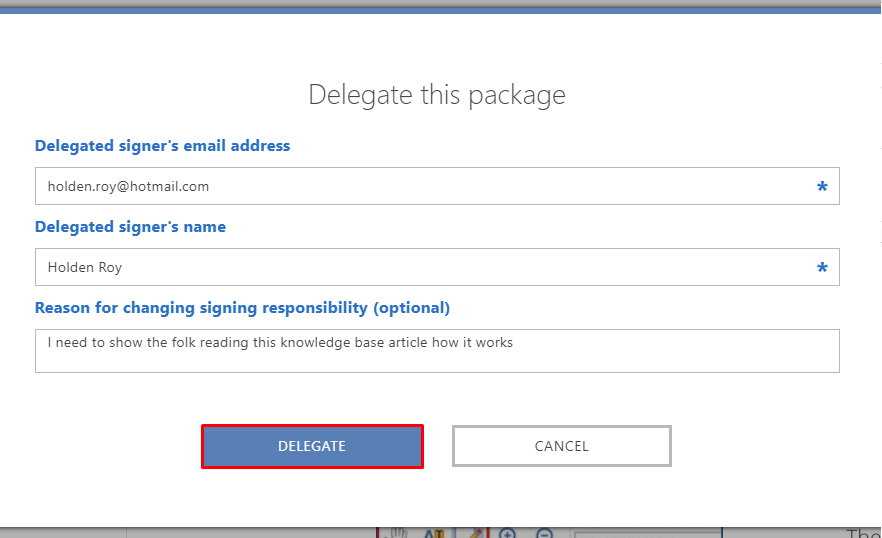Click the "Delegated signer's email address" label
The width and height of the screenshot is (882, 538).
tap(163, 146)
